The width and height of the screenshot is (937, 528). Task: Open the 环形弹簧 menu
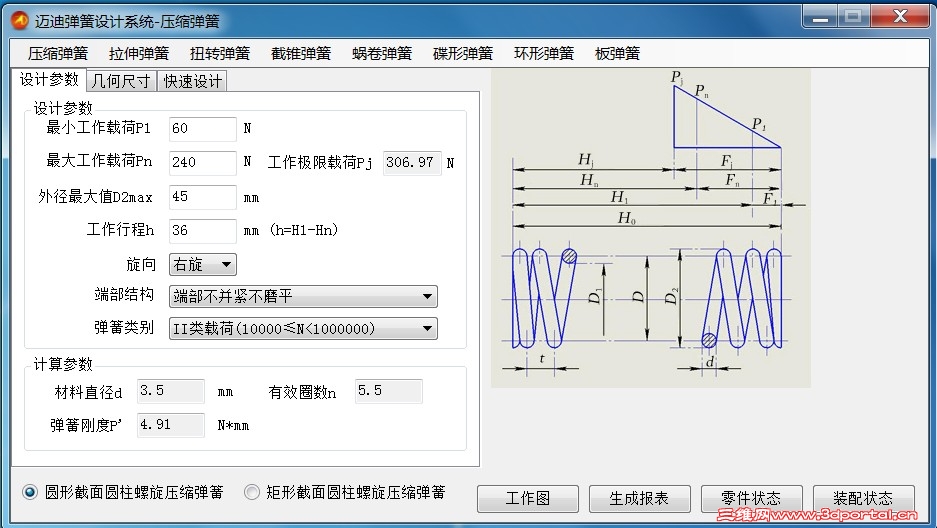pos(544,54)
